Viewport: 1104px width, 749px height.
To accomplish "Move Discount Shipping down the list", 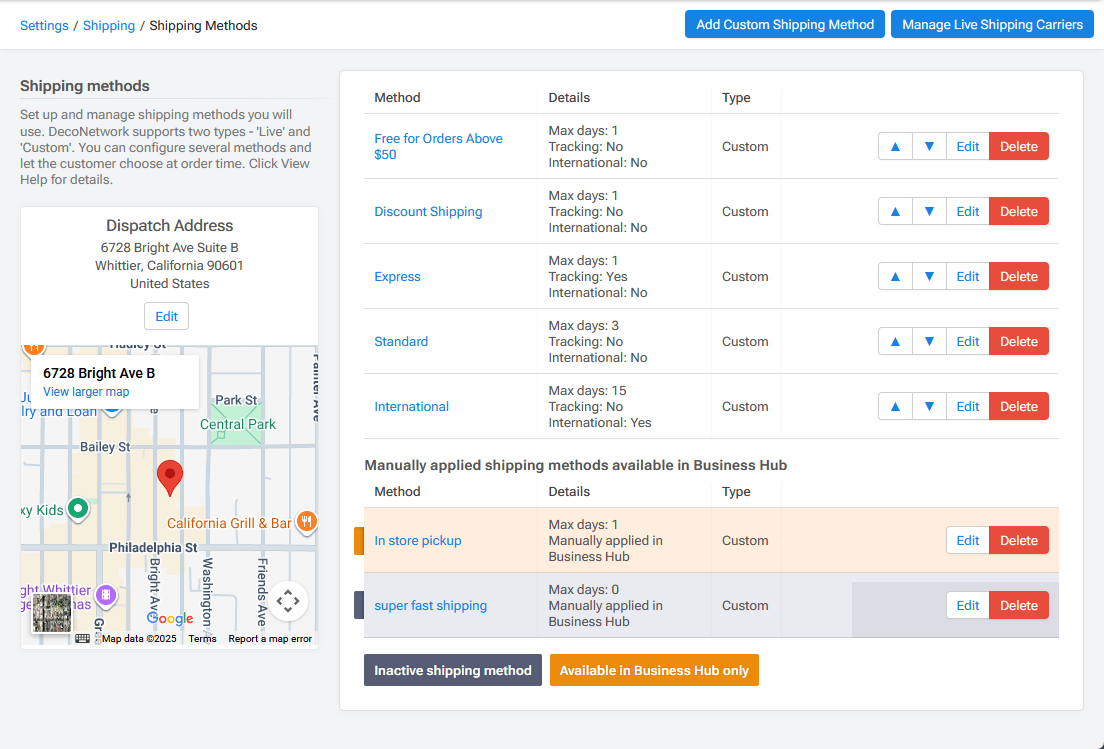I will pyautogui.click(x=929, y=211).
